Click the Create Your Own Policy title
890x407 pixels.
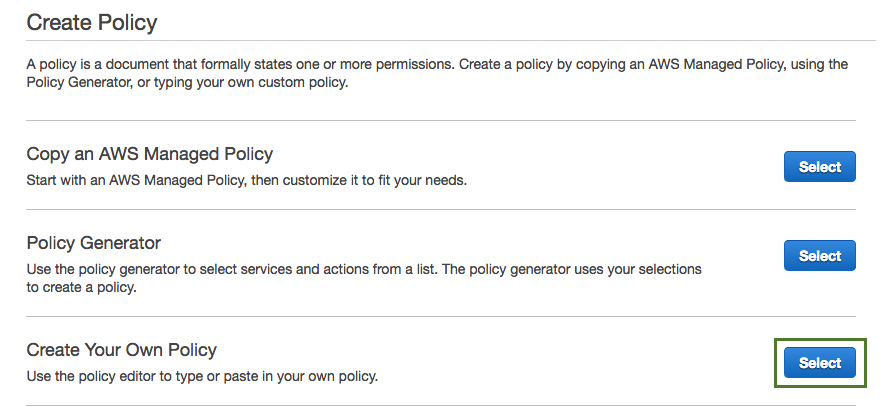[x=121, y=350]
